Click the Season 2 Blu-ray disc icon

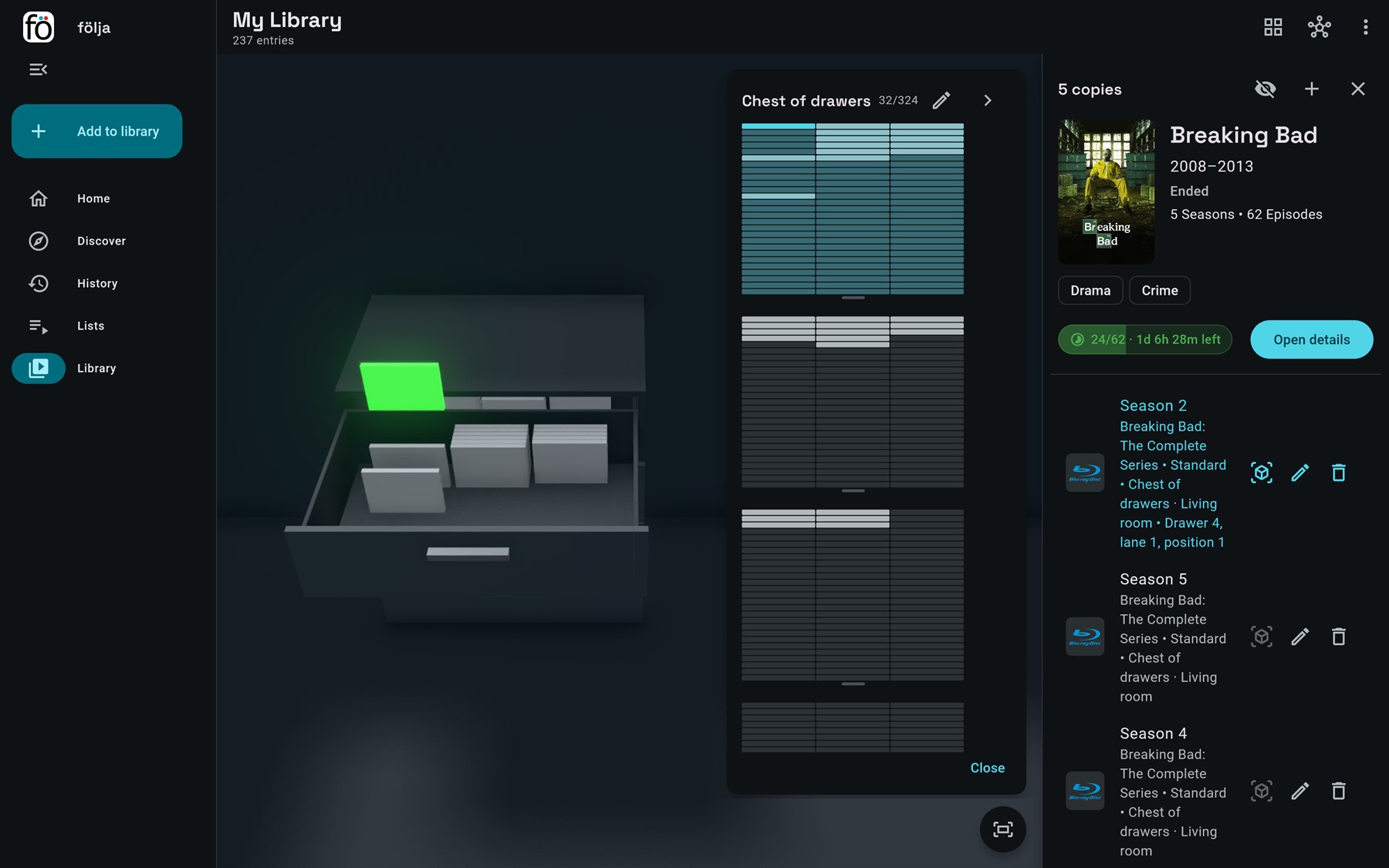(x=1085, y=472)
